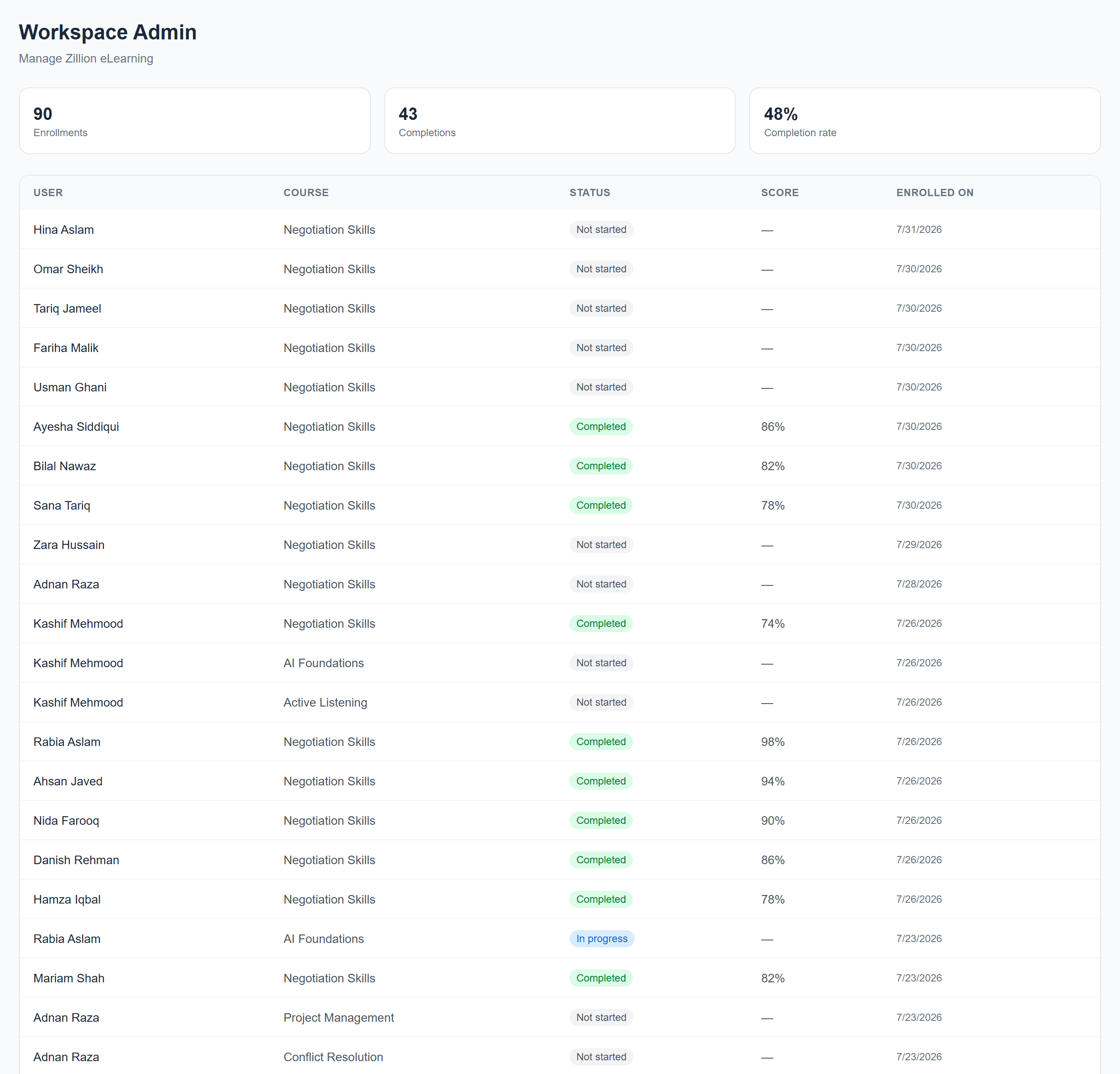Viewport: 1120px width, 1074px height.
Task: Click user name Sana Tariq
Action: point(62,506)
